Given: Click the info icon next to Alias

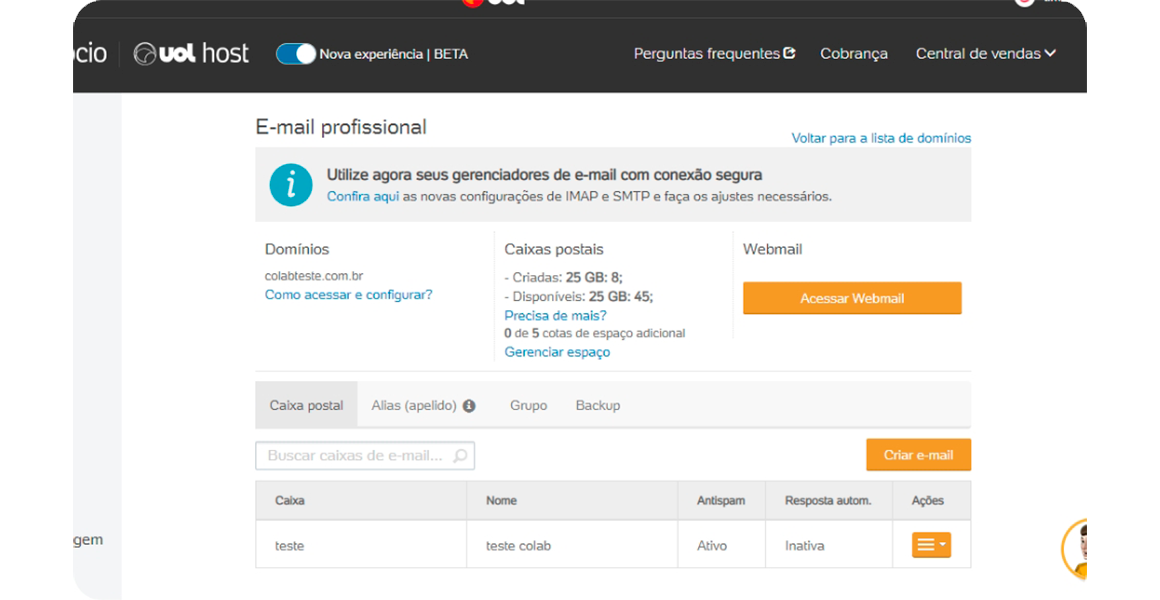Looking at the screenshot, I should click(x=469, y=405).
